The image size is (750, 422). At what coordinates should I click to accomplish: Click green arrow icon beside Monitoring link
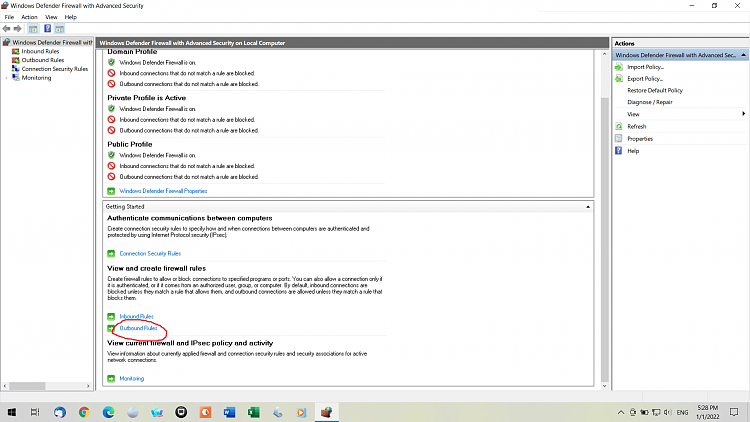[x=111, y=378]
